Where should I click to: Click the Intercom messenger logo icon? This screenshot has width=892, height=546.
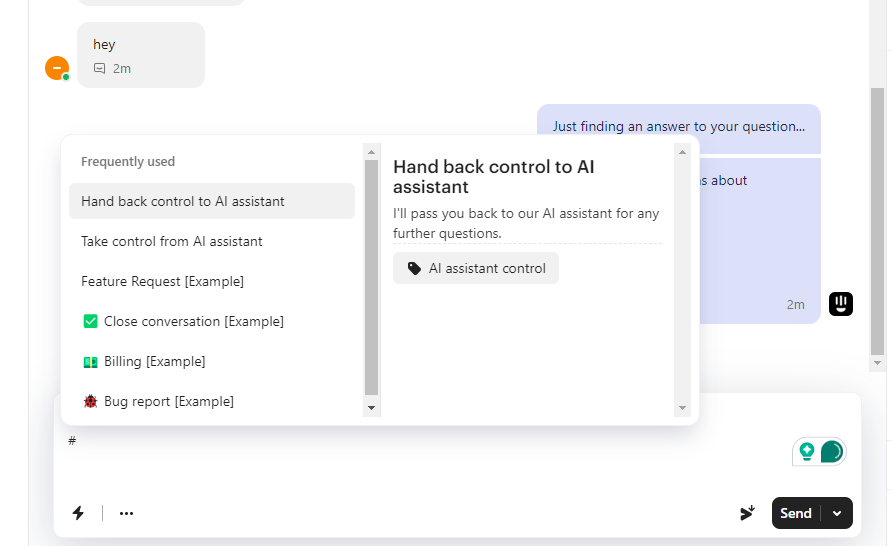coord(841,303)
